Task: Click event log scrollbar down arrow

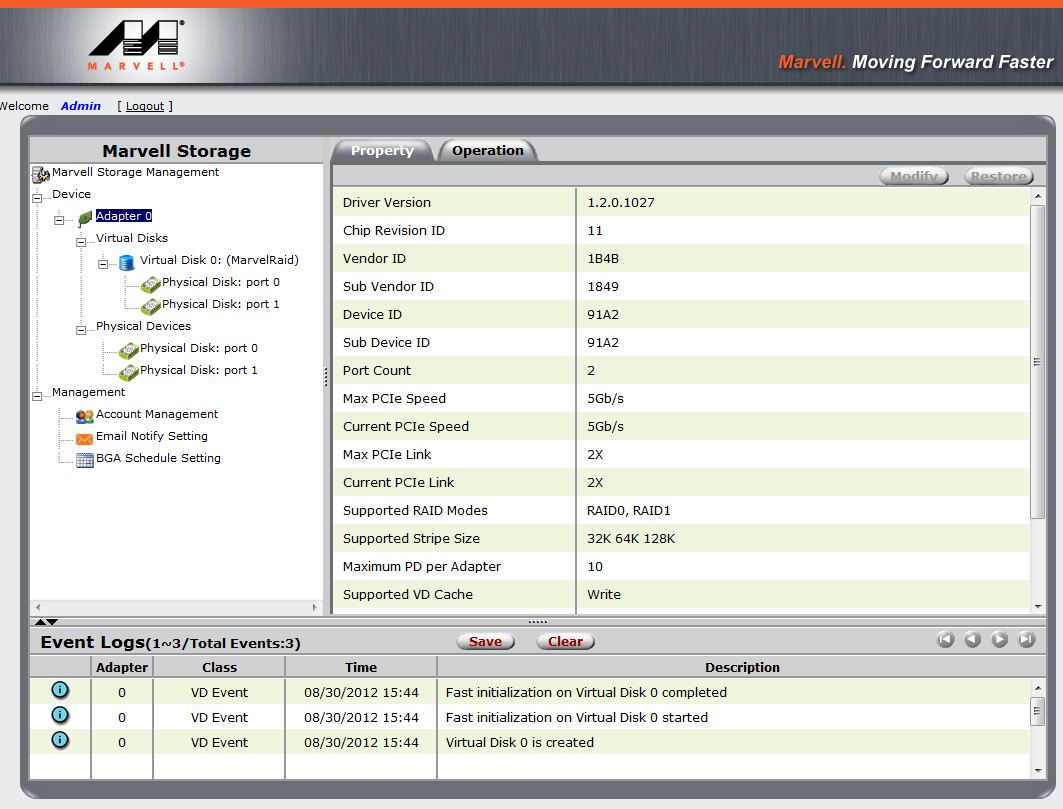Action: coord(1038,771)
